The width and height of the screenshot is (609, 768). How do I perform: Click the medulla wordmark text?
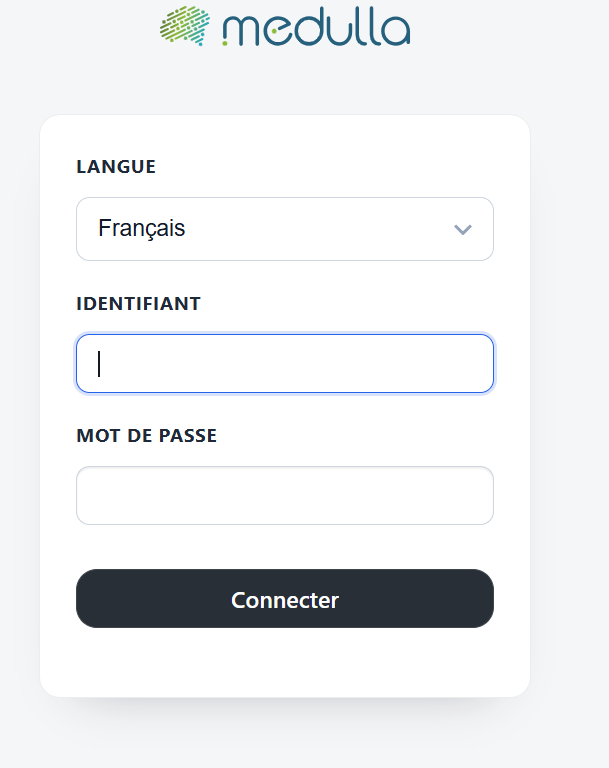pos(316,28)
